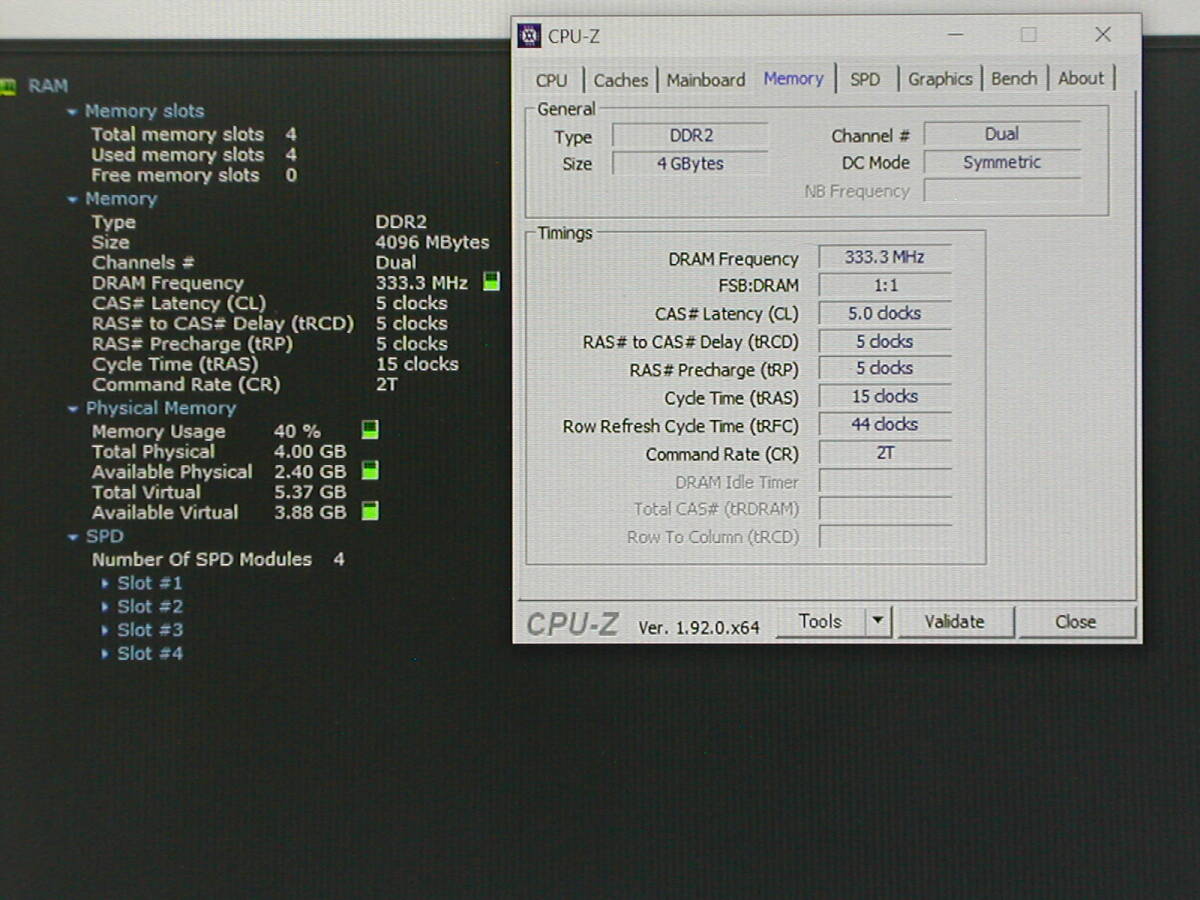Click the DC Mode field showing Symmetric
The image size is (1200, 900).
(x=1002, y=162)
